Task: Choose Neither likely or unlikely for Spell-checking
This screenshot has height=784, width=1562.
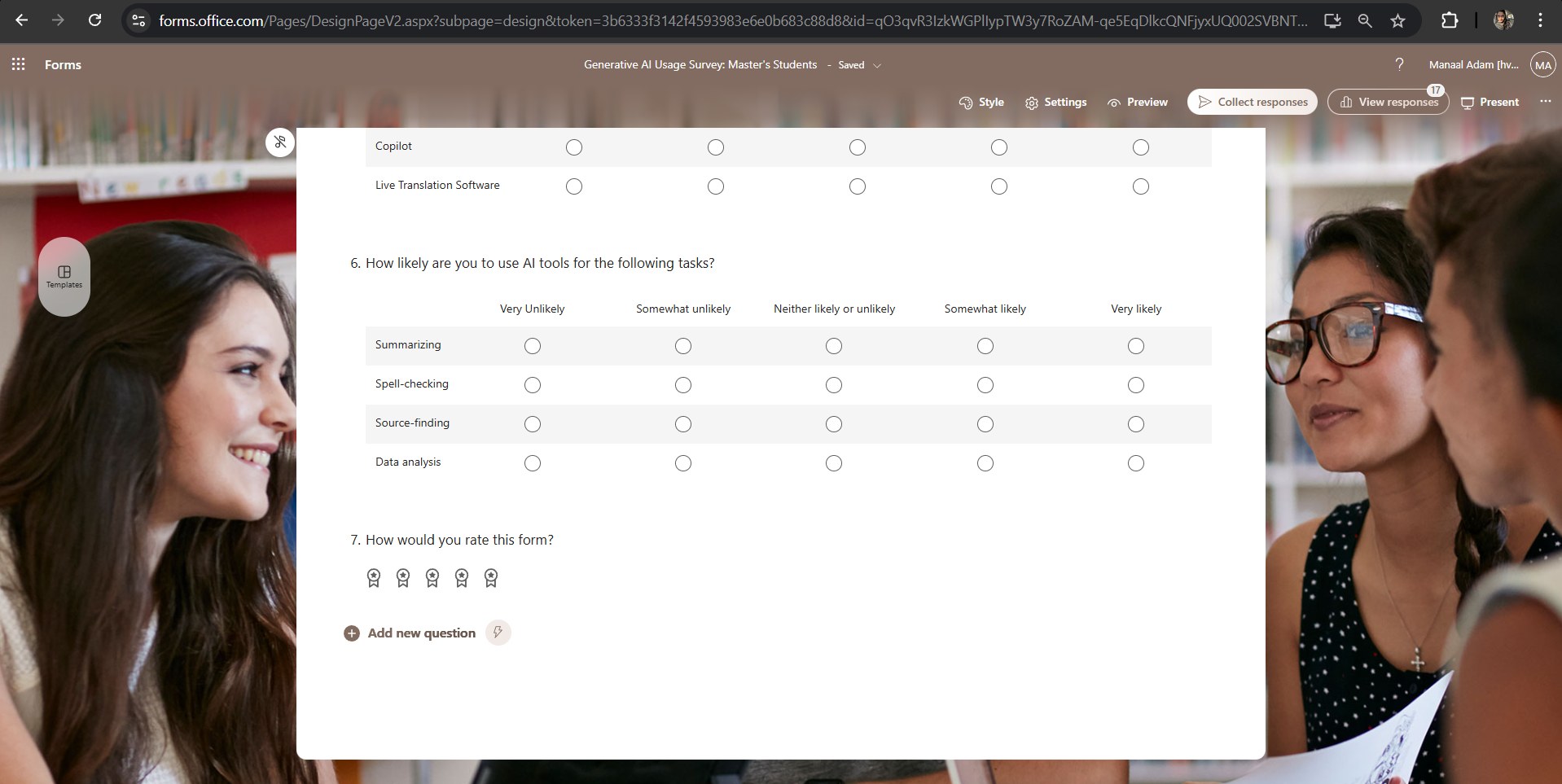Action: [834, 384]
